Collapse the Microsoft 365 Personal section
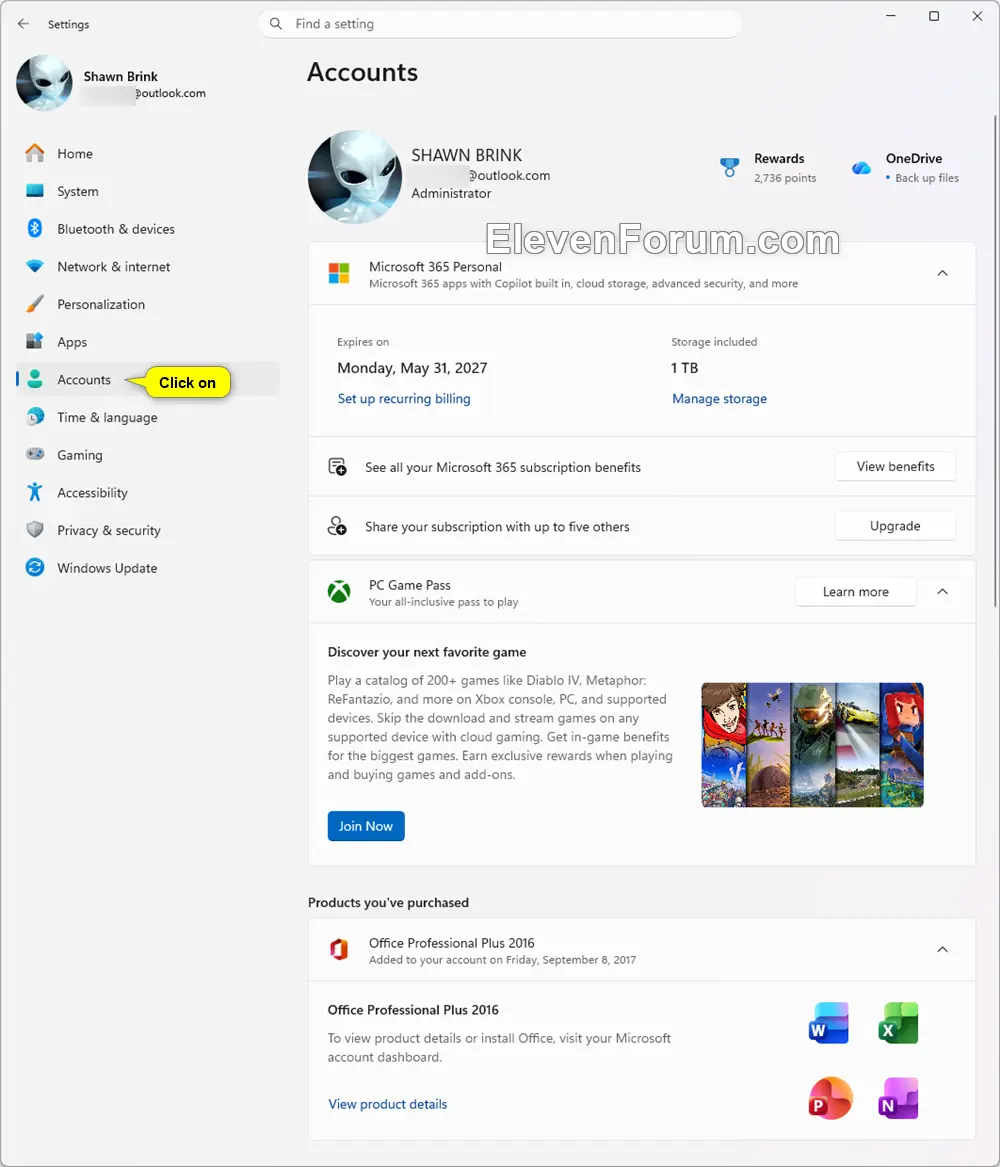 click(942, 273)
